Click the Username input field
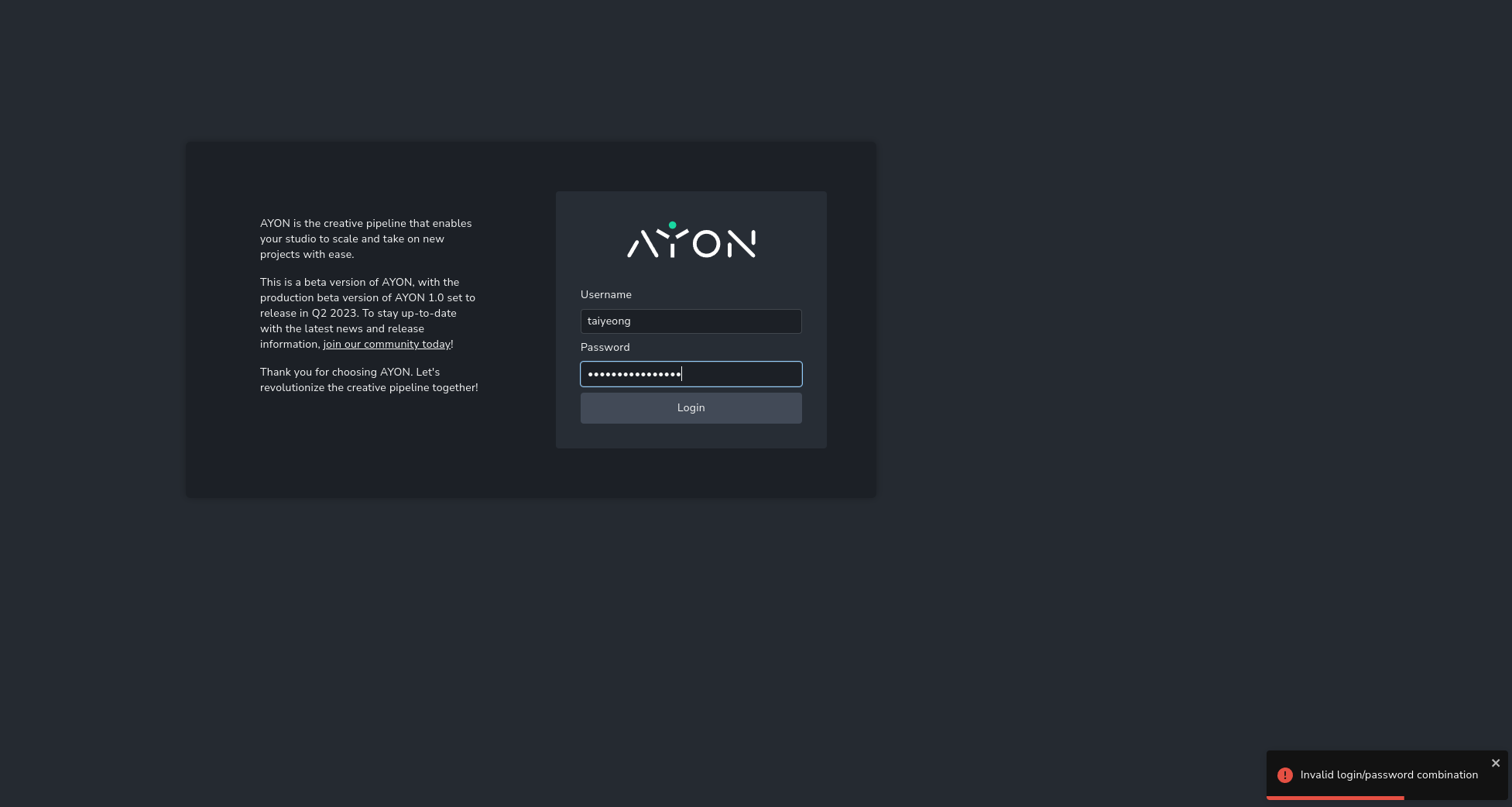1512x807 pixels. 691,321
